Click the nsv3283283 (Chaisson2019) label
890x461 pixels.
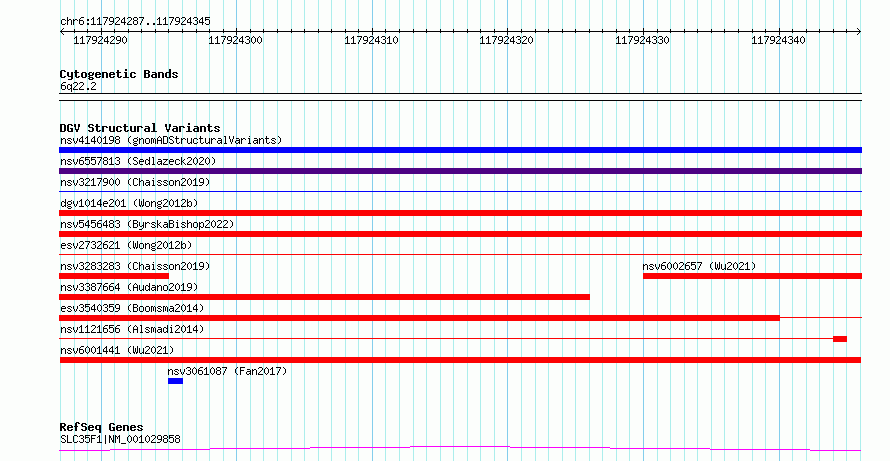135,266
